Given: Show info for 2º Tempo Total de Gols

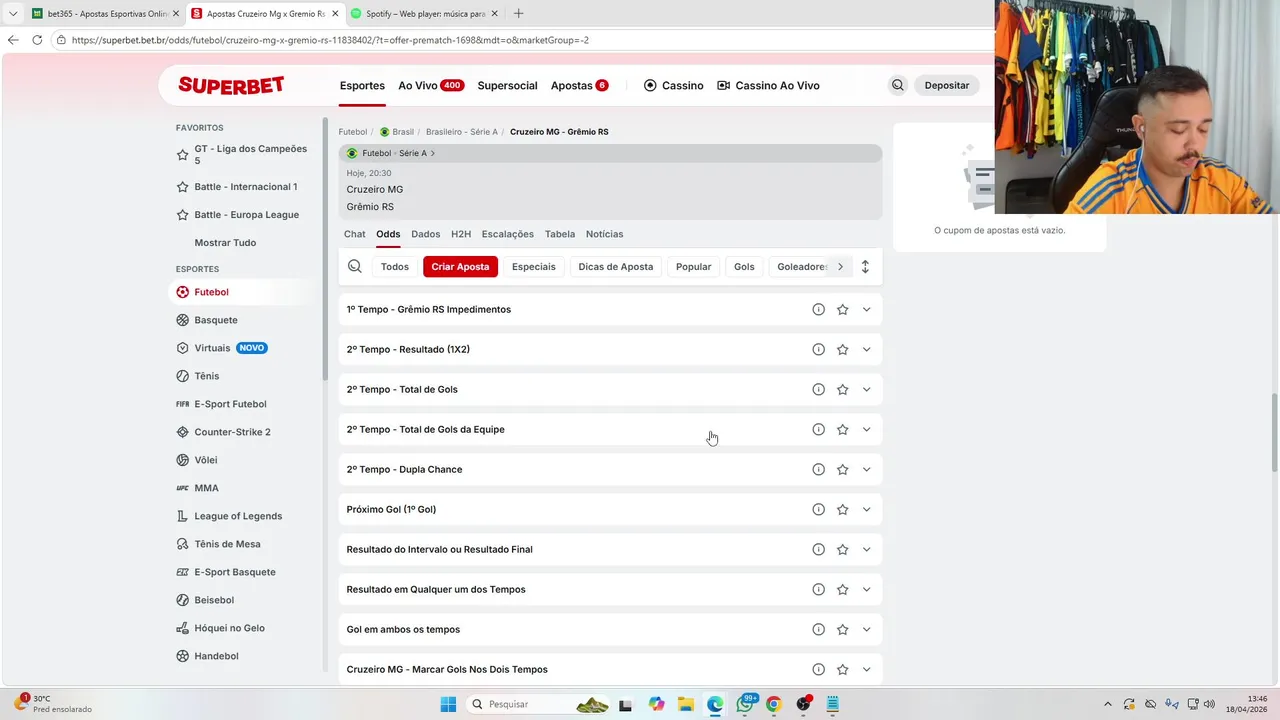Looking at the screenshot, I should pyautogui.click(x=818, y=389).
